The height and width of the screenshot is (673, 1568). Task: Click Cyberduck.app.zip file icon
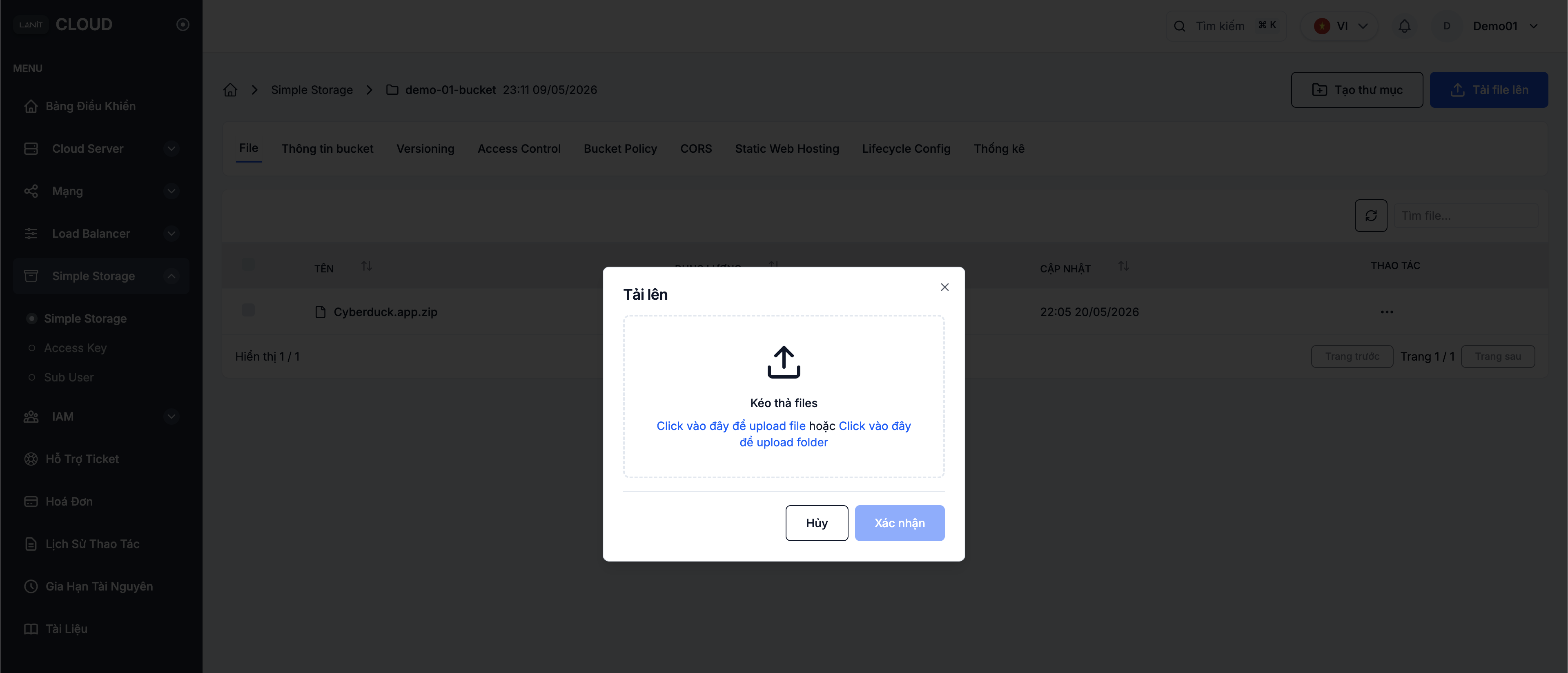320,312
